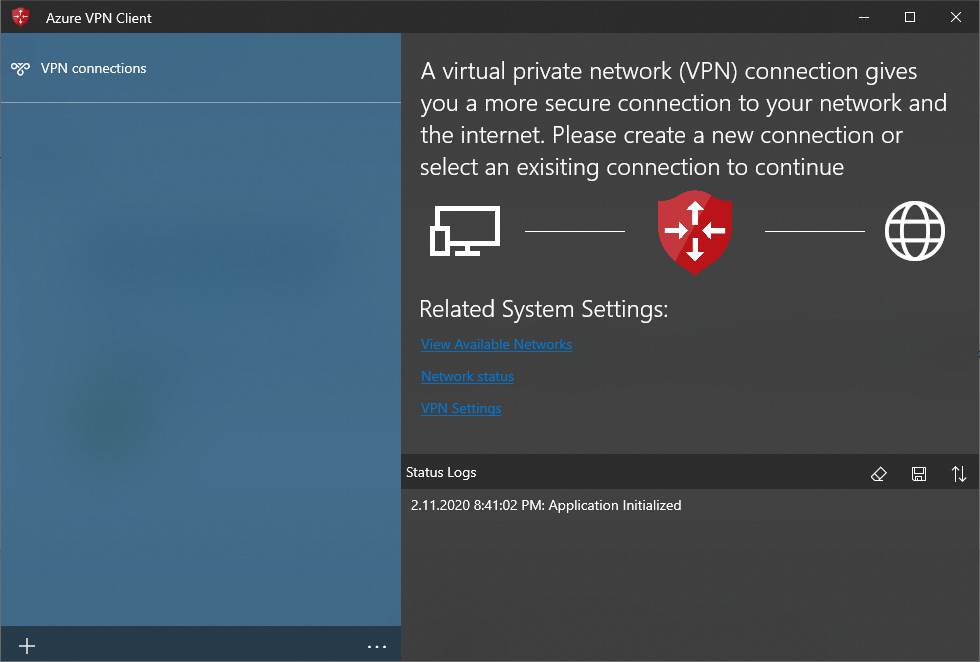The image size is (980, 662).
Task: Open the VPN Settings link
Action: (x=461, y=408)
